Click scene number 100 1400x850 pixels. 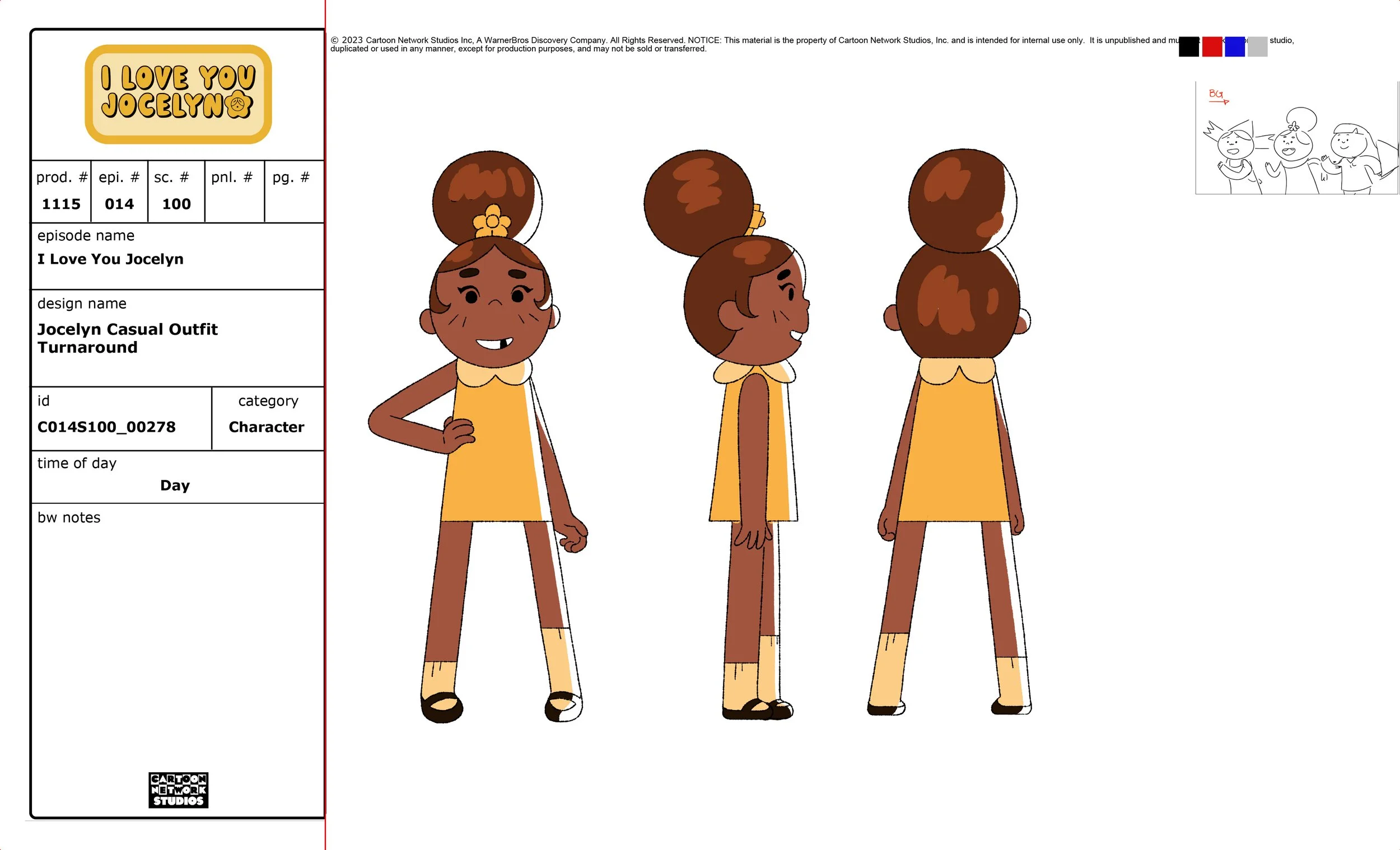pyautogui.click(x=177, y=204)
